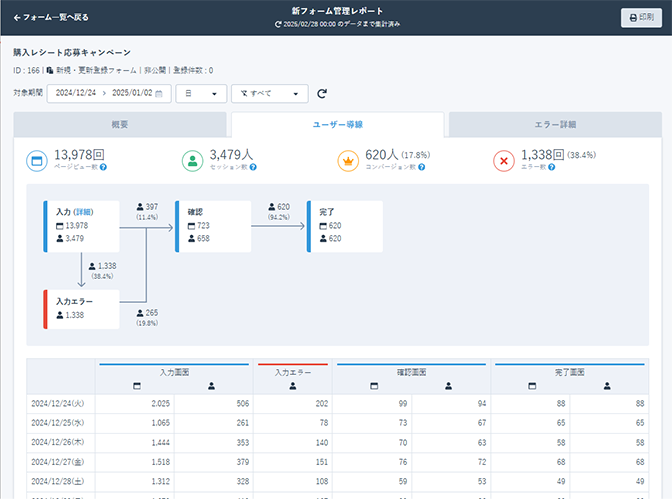Click the green session user icon
The width and height of the screenshot is (672, 502).
coord(192,161)
